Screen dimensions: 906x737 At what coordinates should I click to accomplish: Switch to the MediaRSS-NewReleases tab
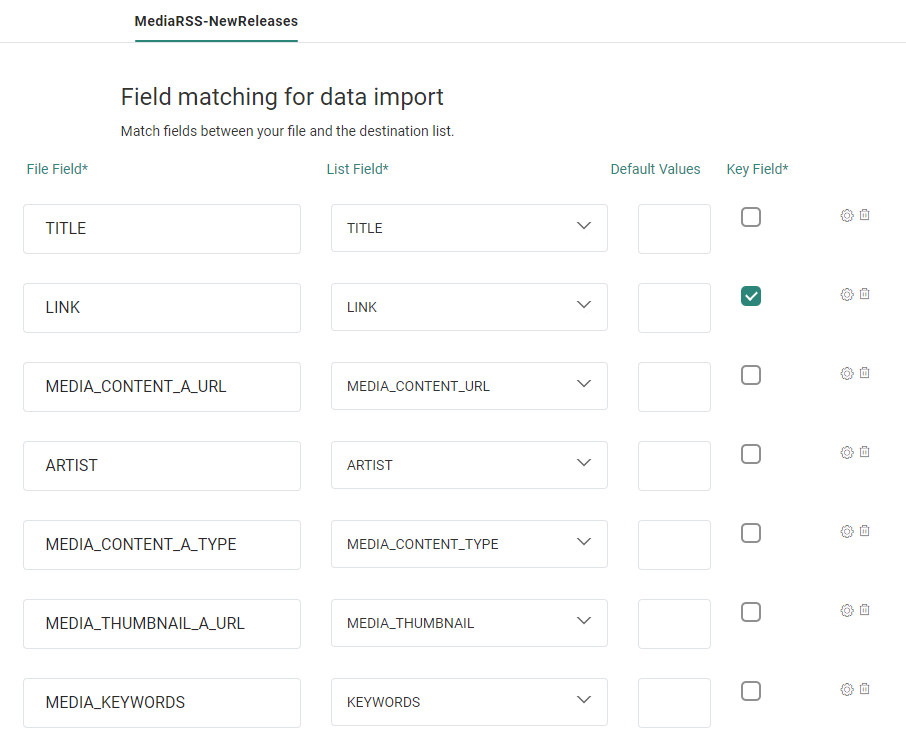[x=216, y=21]
